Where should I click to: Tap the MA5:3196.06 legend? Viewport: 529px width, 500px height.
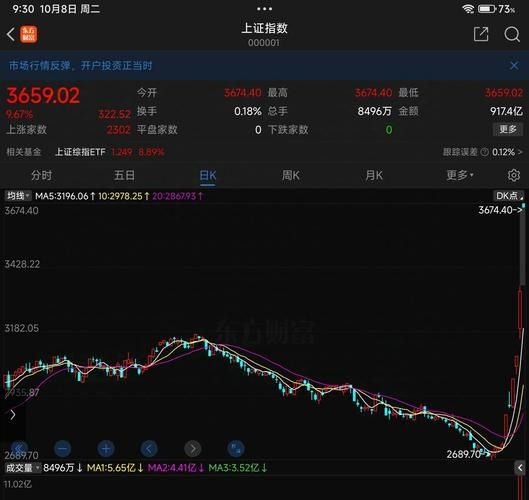pos(65,196)
